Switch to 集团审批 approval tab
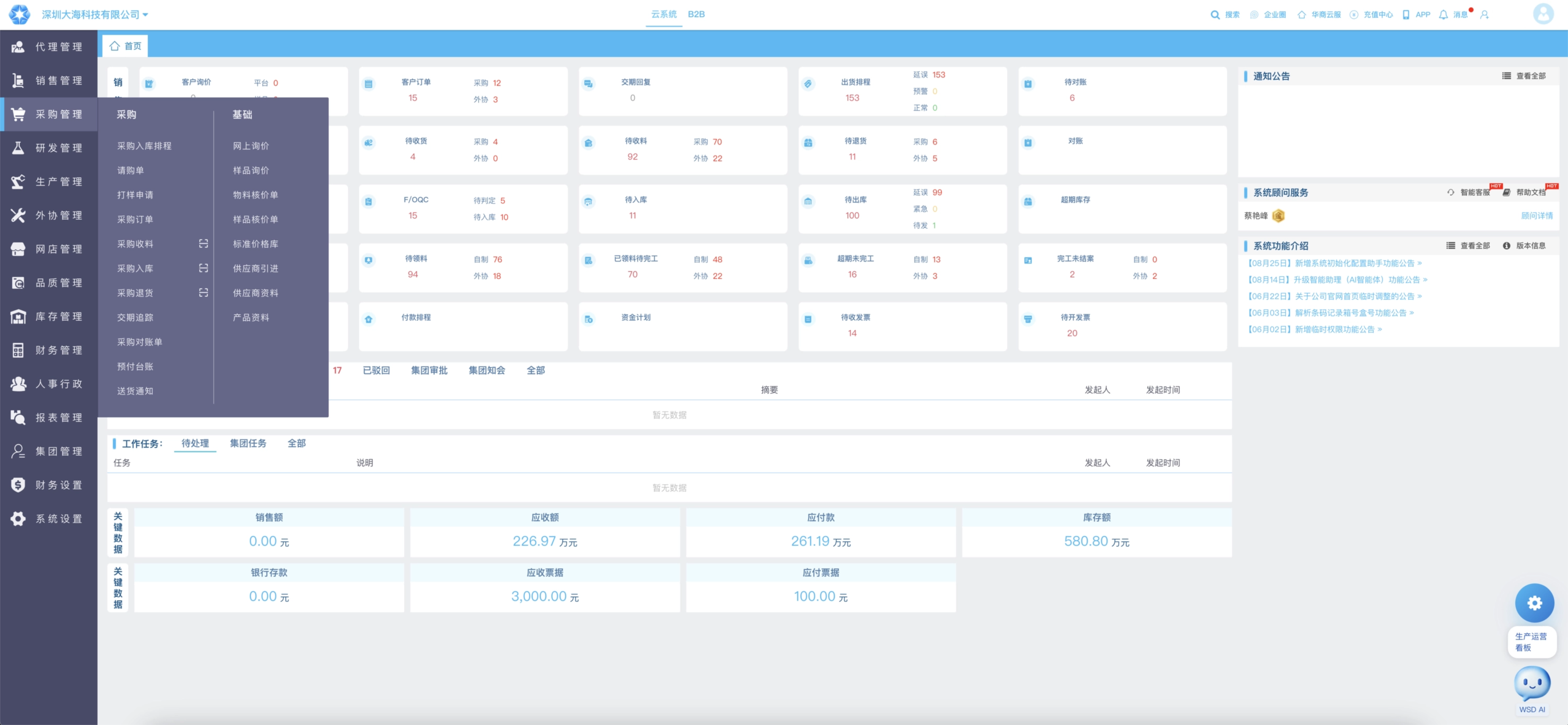Screen dimensions: 1568x725 point(429,370)
